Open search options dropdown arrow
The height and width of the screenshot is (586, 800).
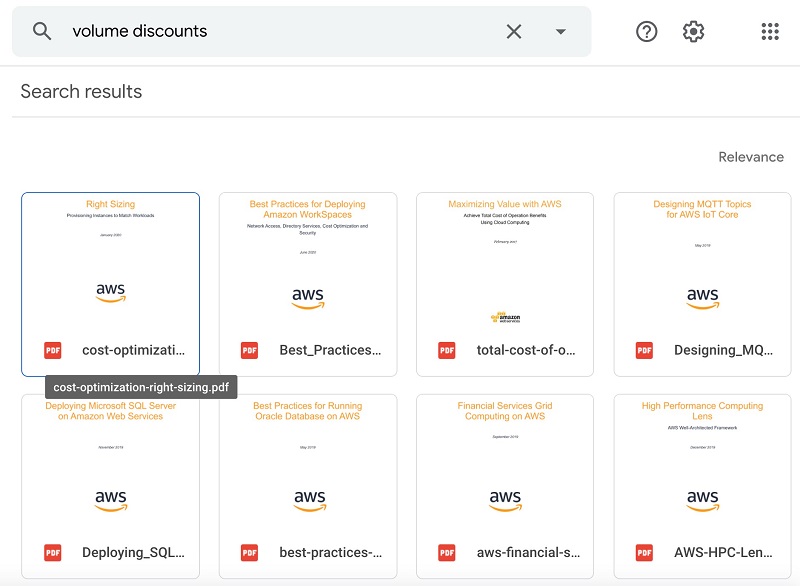(x=561, y=32)
